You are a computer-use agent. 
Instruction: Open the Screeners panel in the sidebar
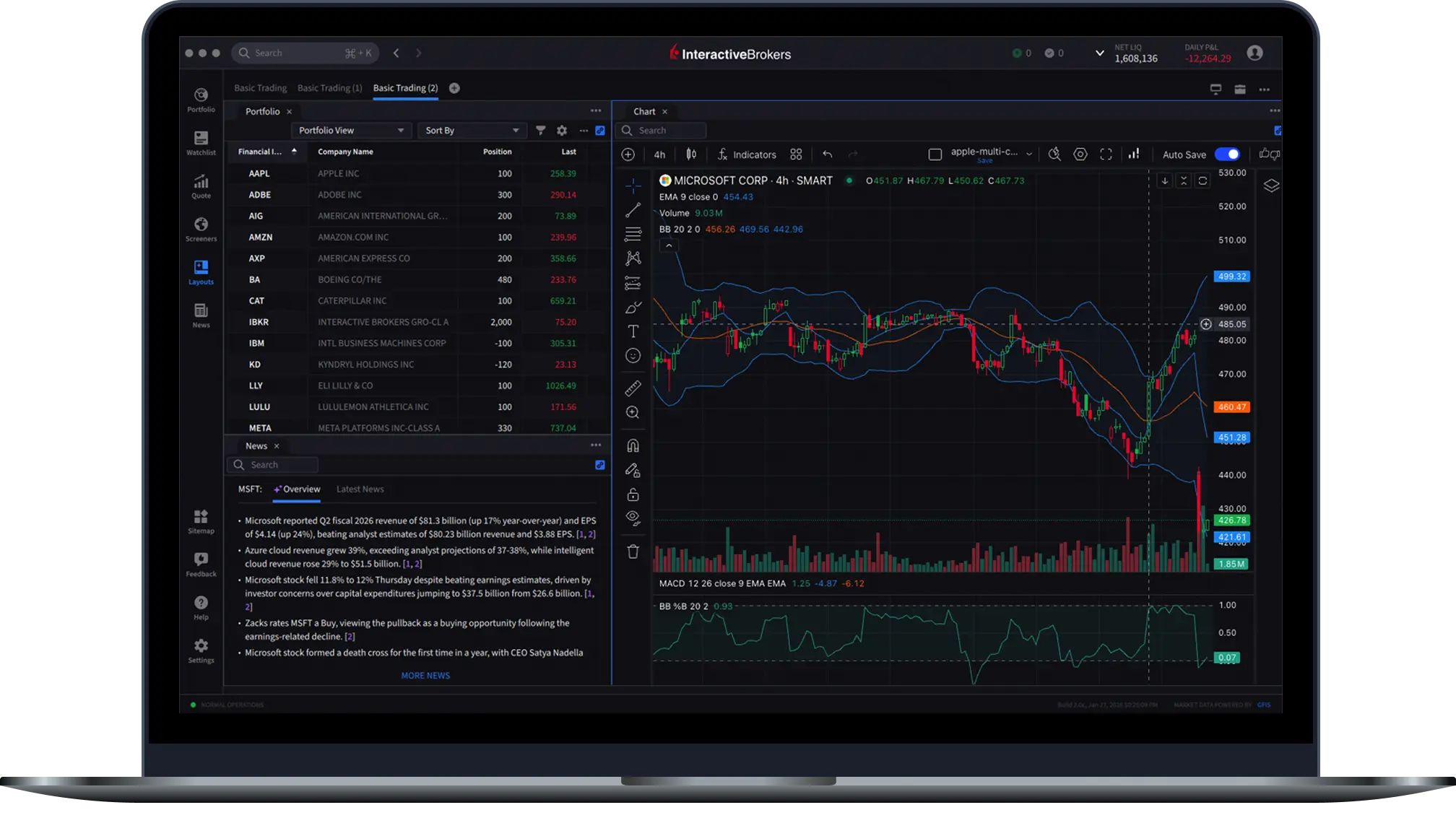pyautogui.click(x=200, y=228)
